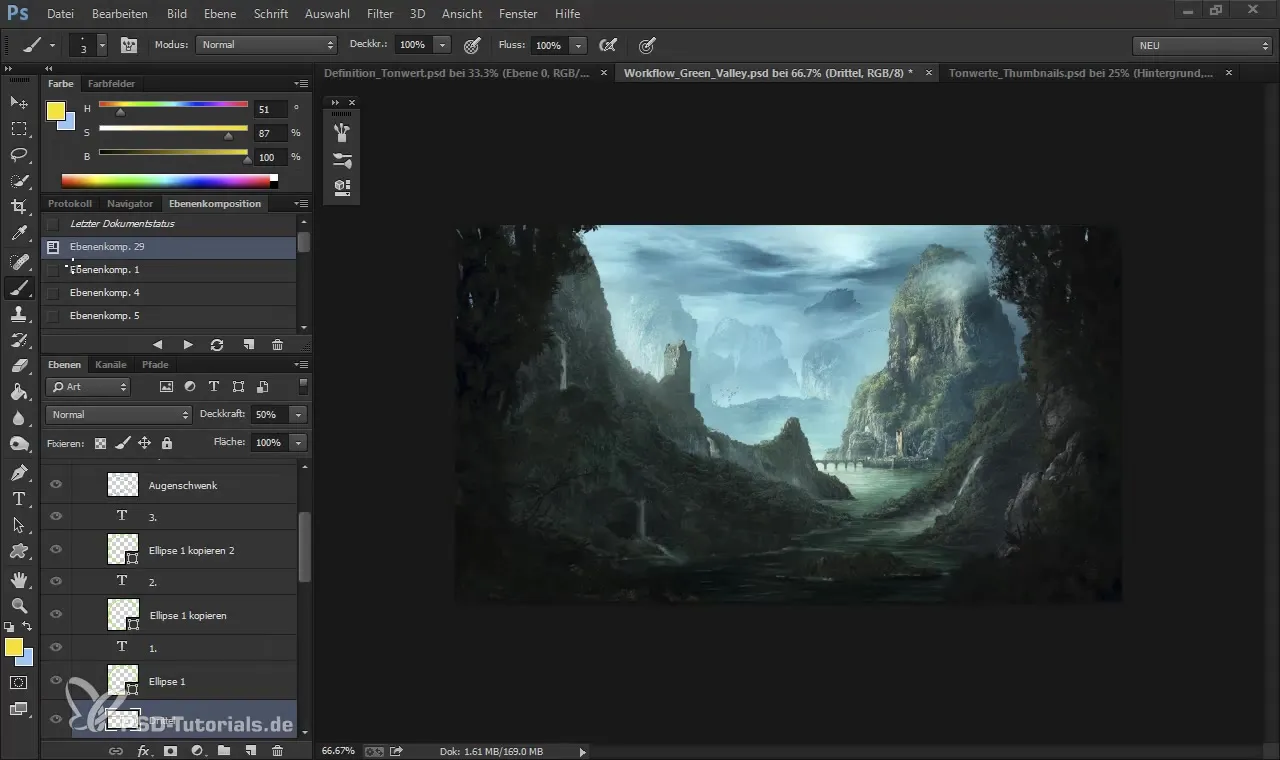Select the Custom Shape tool
1280x760 pixels.
[x=19, y=551]
